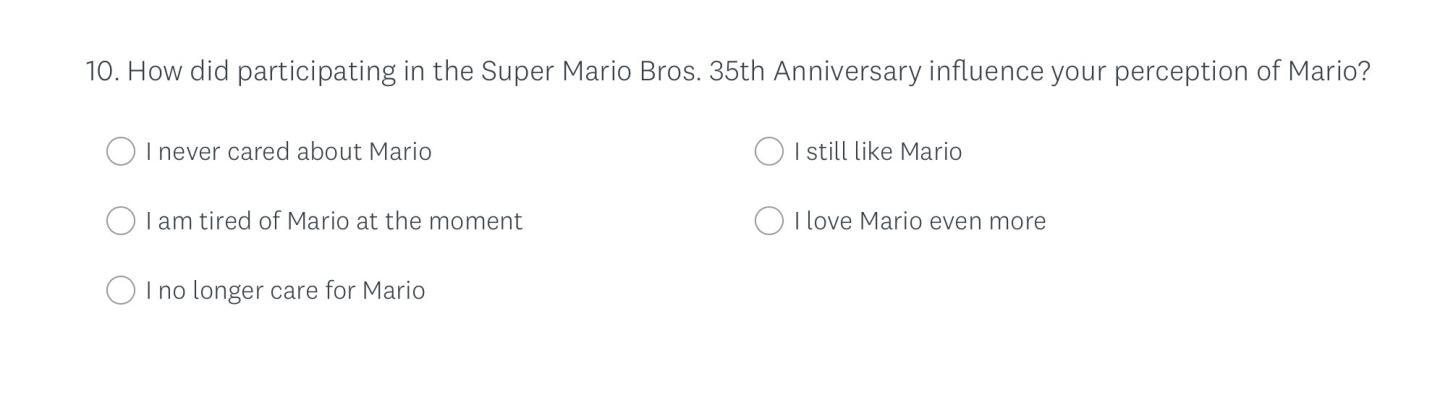The height and width of the screenshot is (403, 1440).
Task: Click the word "perception" in the question
Action: click(x=1181, y=72)
